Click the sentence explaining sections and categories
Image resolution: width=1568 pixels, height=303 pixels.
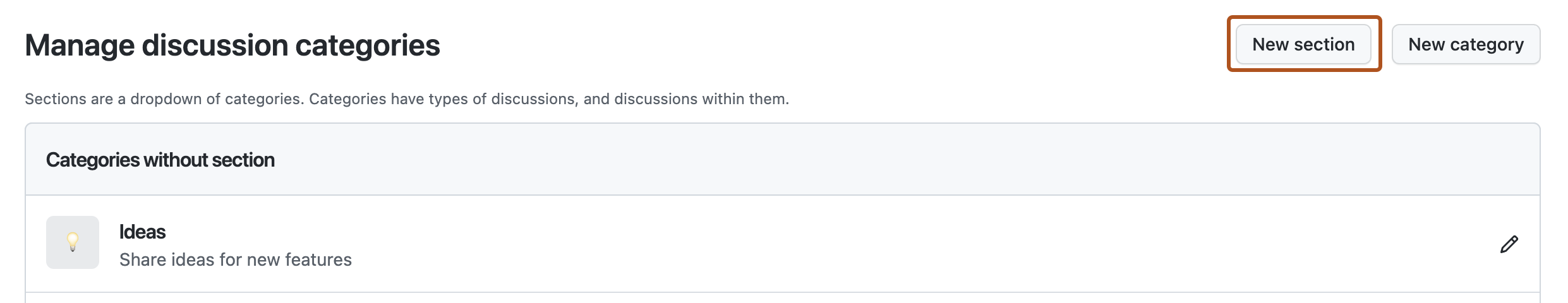[406, 99]
